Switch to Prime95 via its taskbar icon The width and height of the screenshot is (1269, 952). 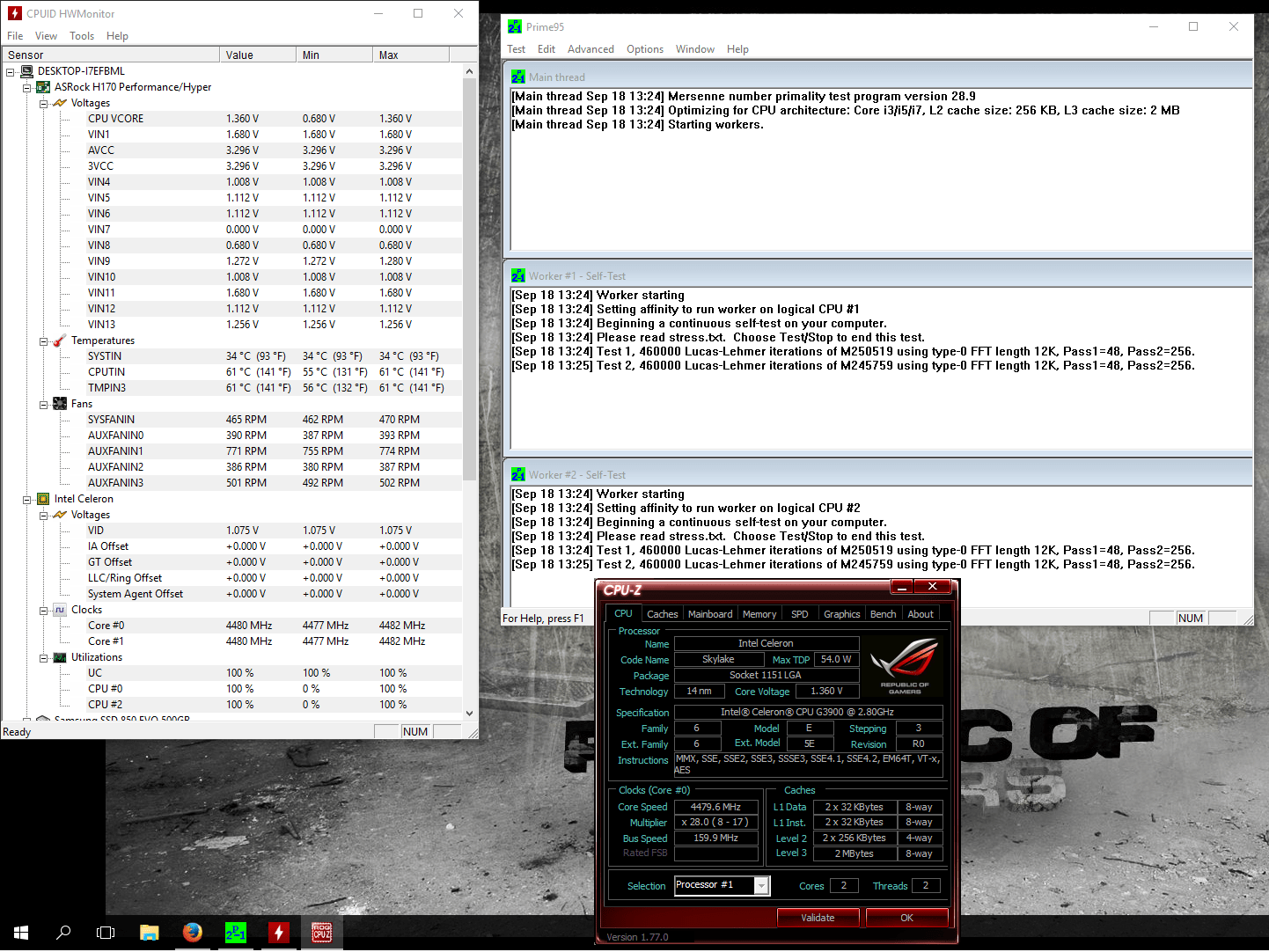coord(236,933)
